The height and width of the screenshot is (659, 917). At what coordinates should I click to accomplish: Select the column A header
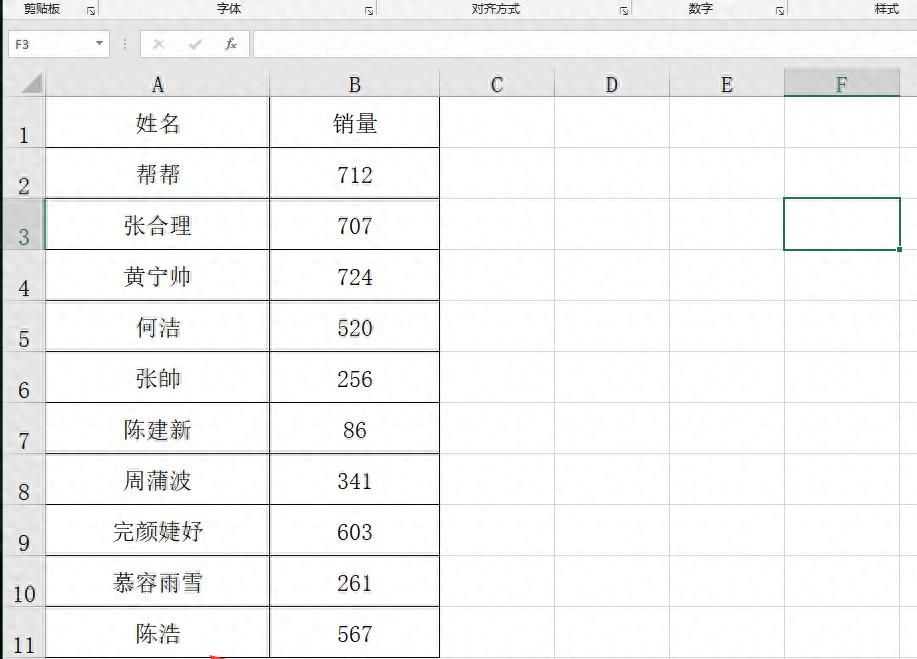157,81
